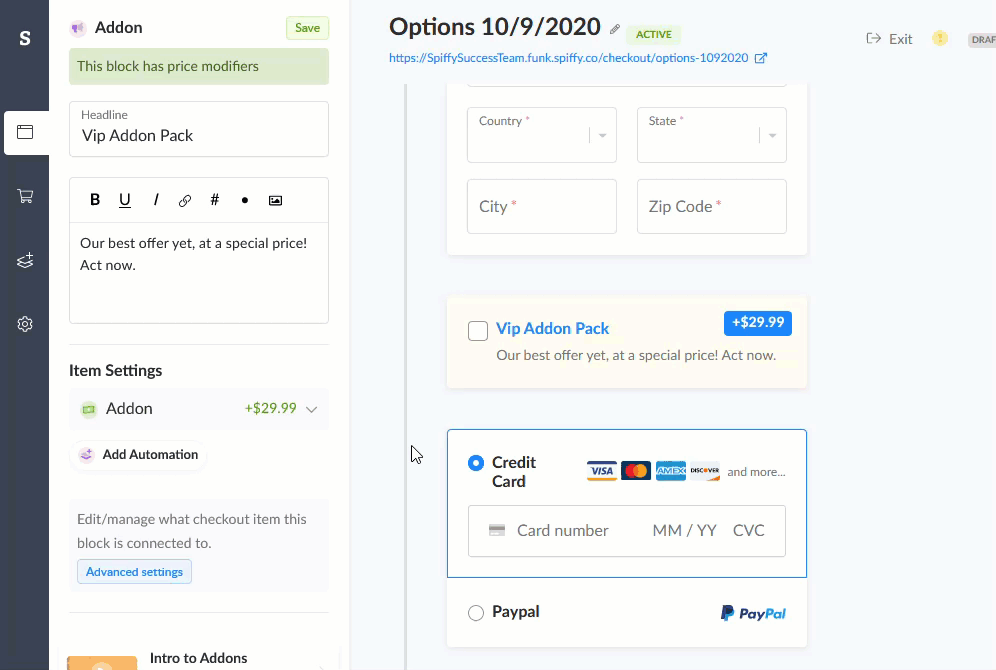Apply italic formatting in the editor
Viewport: 996px width, 670px height.
pos(156,200)
